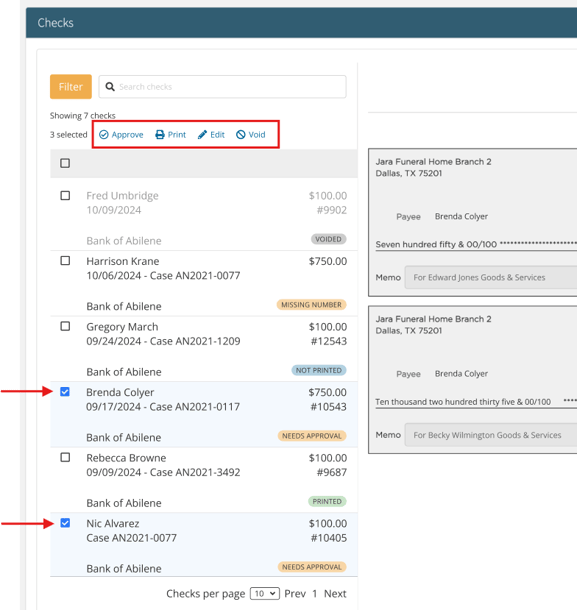
Task: Click the Edit action label
Action: point(217,135)
